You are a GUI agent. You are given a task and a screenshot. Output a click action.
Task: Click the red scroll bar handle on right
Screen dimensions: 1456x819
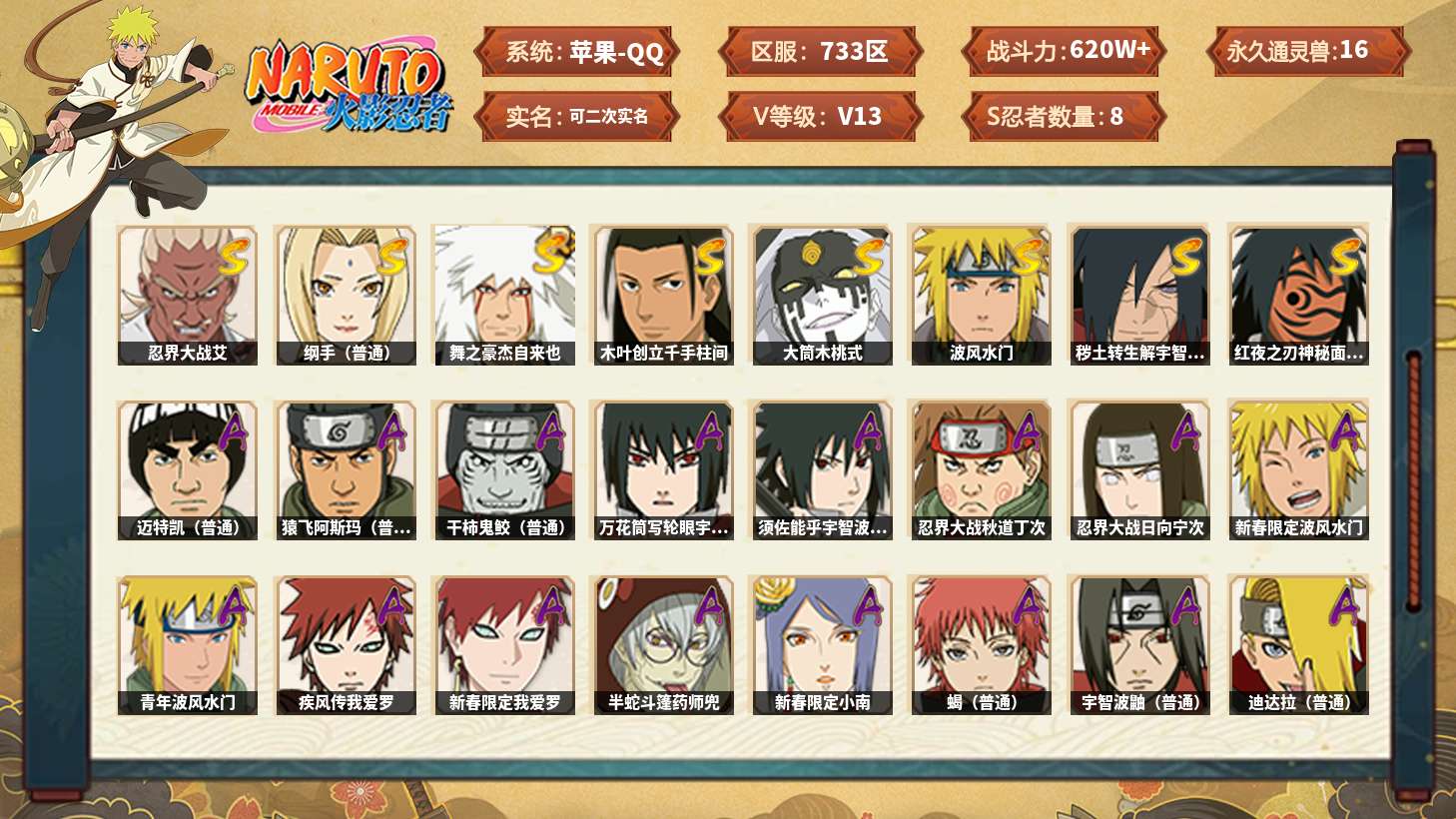[1413, 479]
